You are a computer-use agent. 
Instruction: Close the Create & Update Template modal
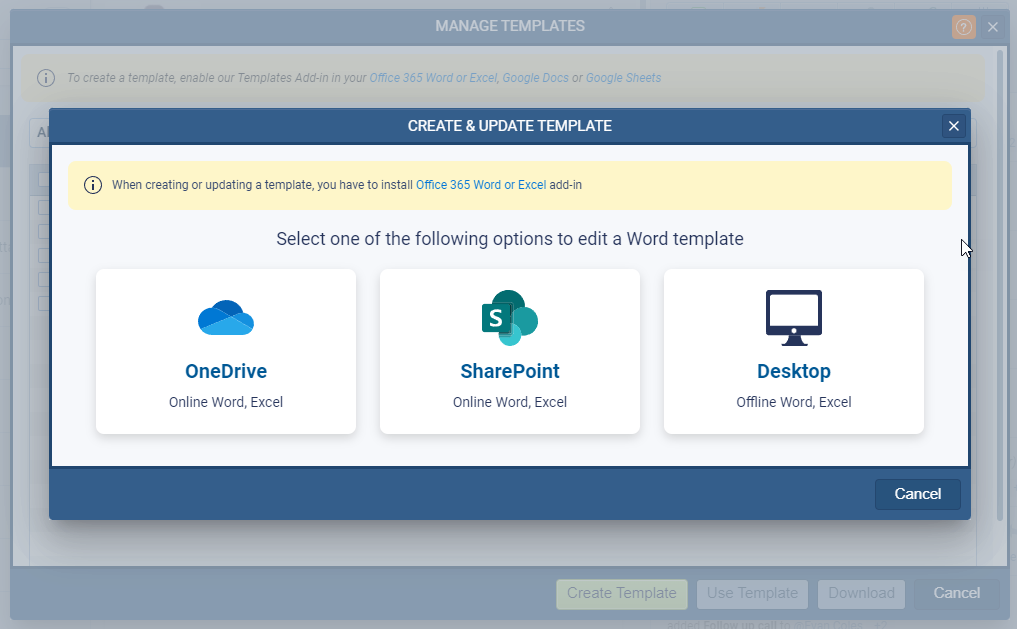coord(953,126)
